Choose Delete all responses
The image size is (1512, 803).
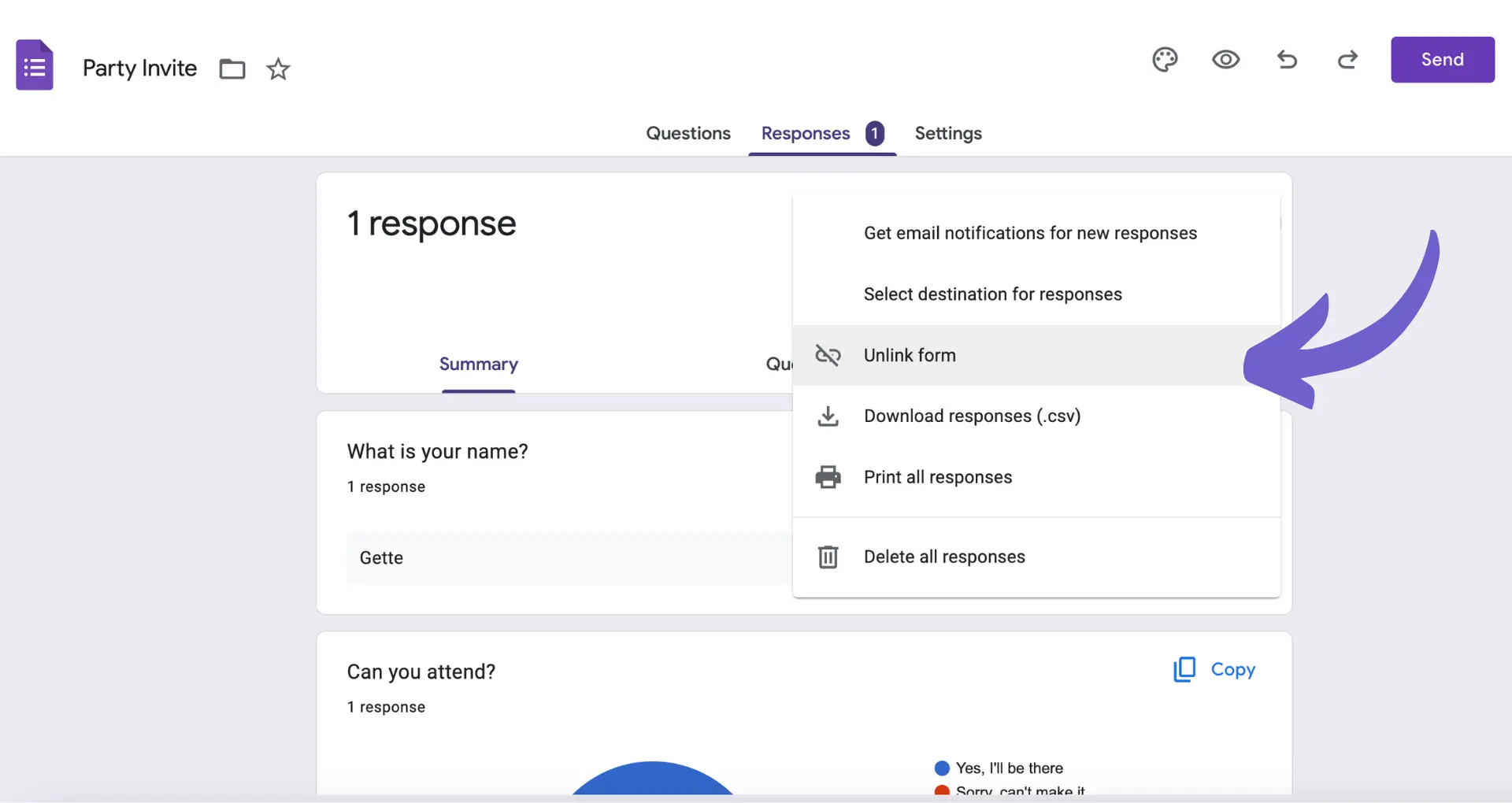pyautogui.click(x=1036, y=557)
